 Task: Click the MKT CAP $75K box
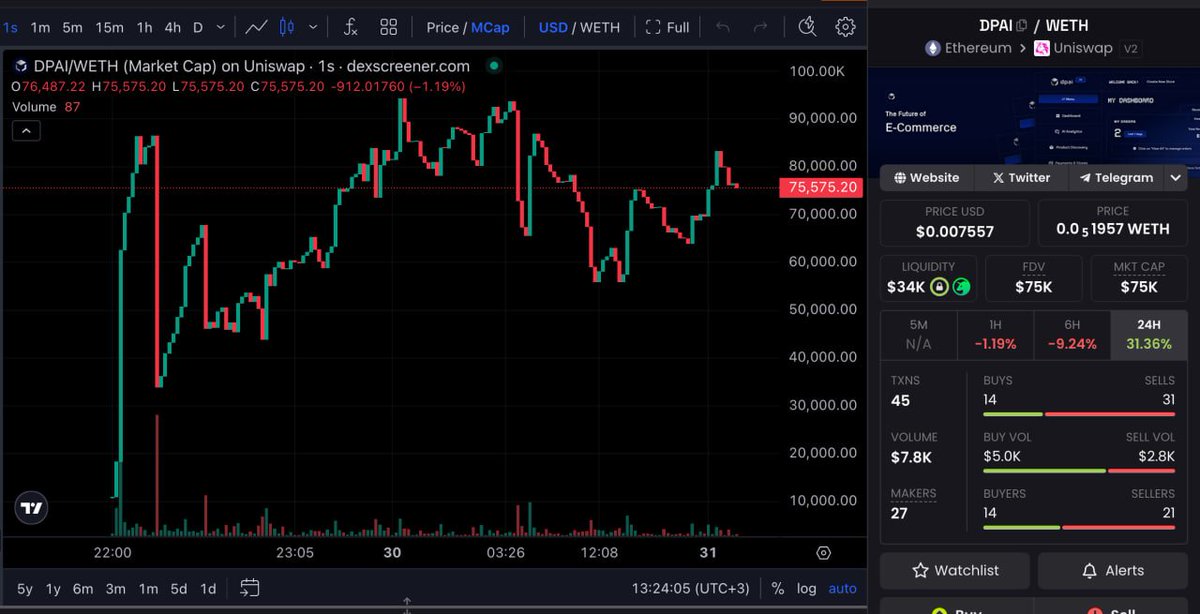click(1138, 278)
